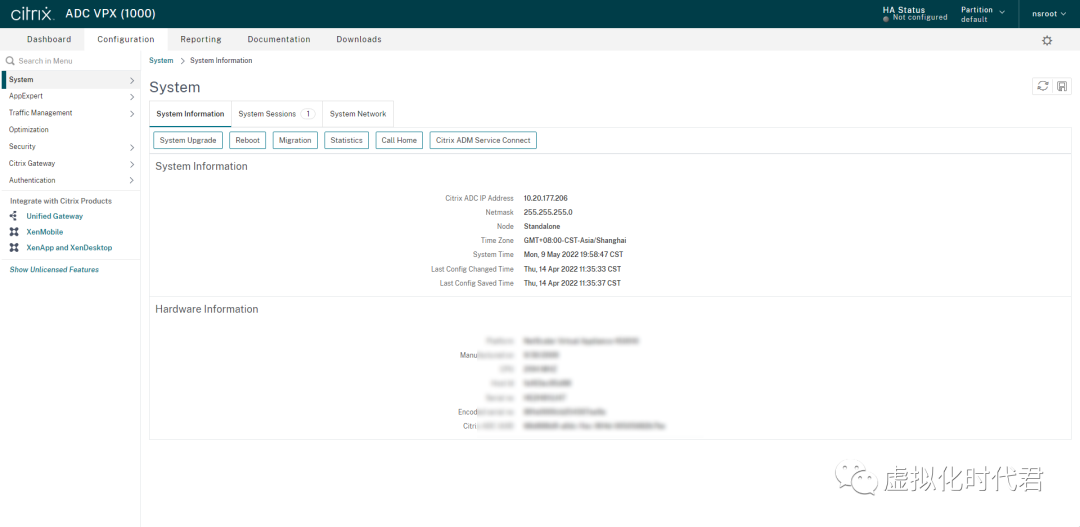
Task: Click the netmask value 255.255.255.0
Action: pyautogui.click(x=548, y=212)
